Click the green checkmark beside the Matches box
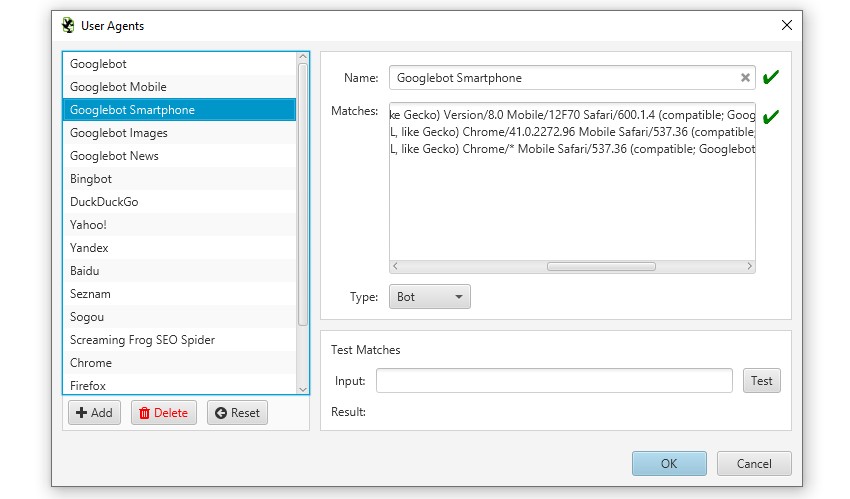 click(x=770, y=116)
